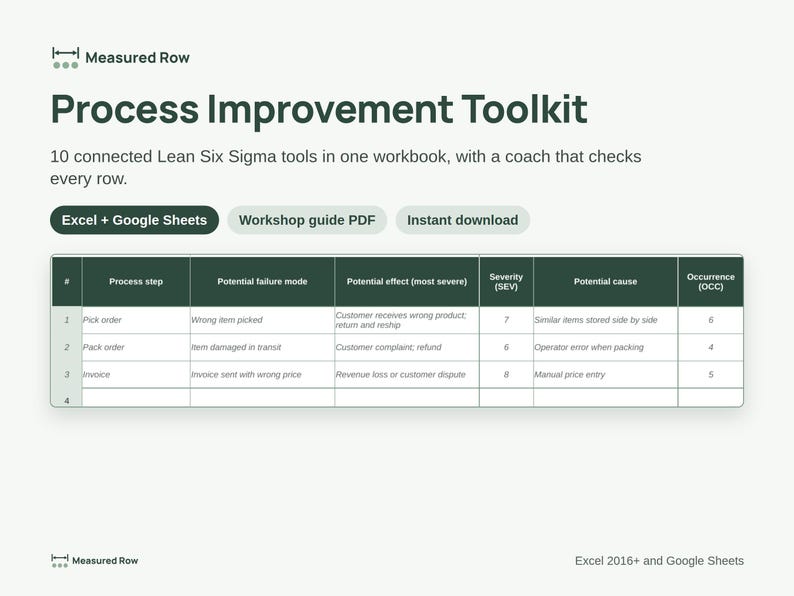
Task: Click the subtitle about Lean Six Sigma tools
Action: click(345, 167)
